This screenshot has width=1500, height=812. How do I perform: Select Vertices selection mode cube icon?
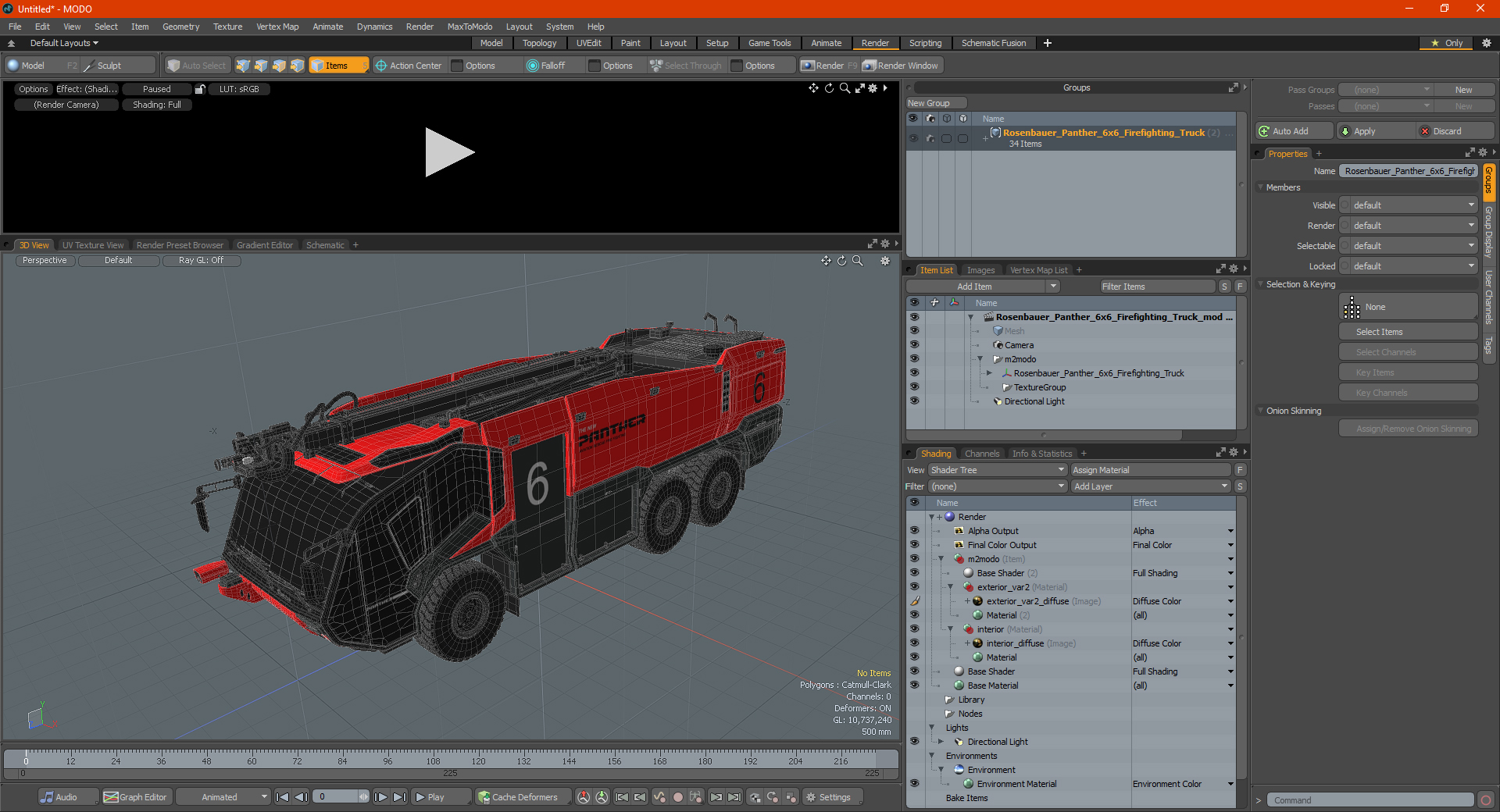point(243,66)
